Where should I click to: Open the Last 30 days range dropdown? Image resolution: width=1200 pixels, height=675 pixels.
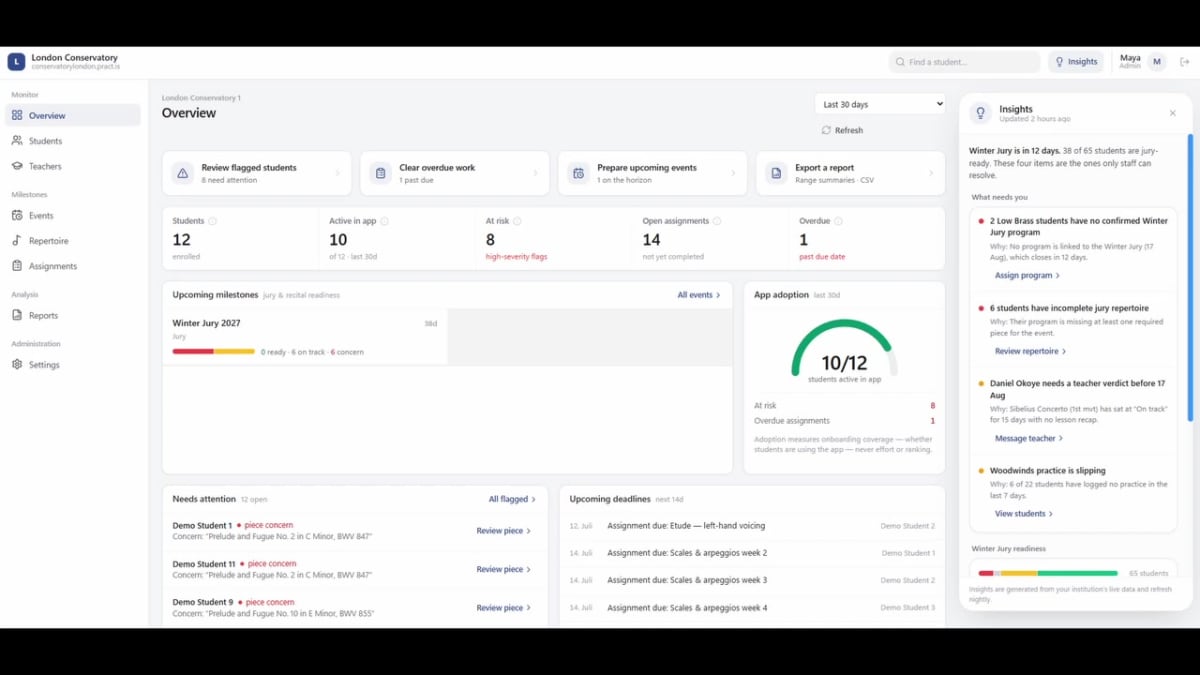[x=880, y=104]
